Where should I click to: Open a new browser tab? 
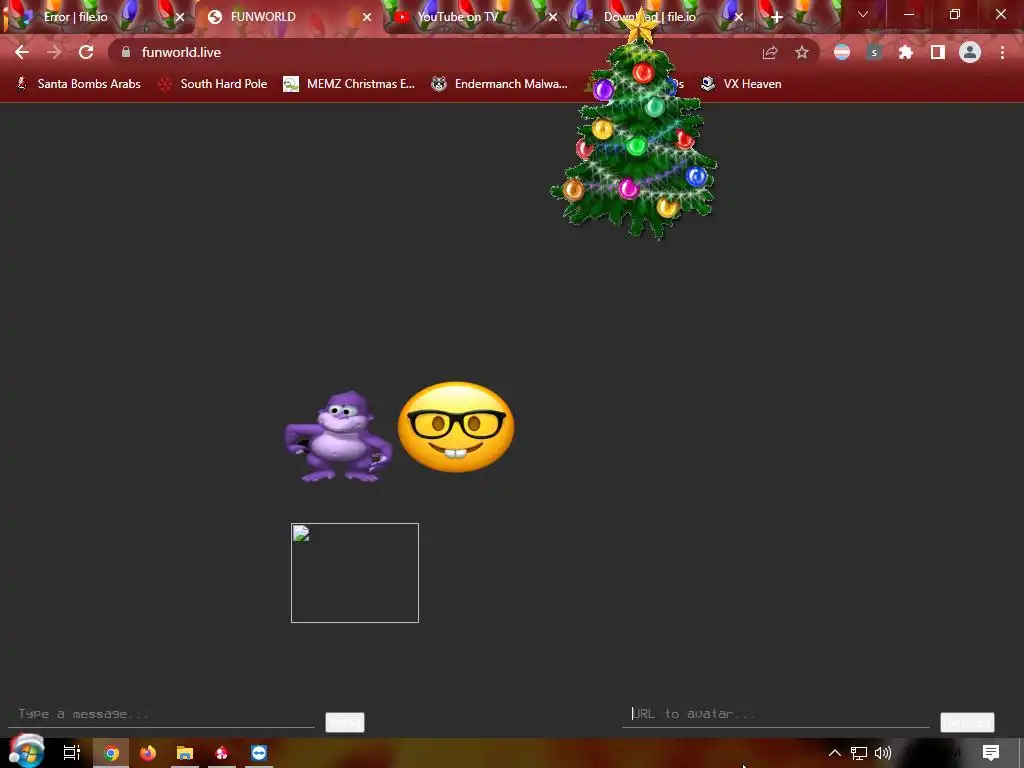776,17
